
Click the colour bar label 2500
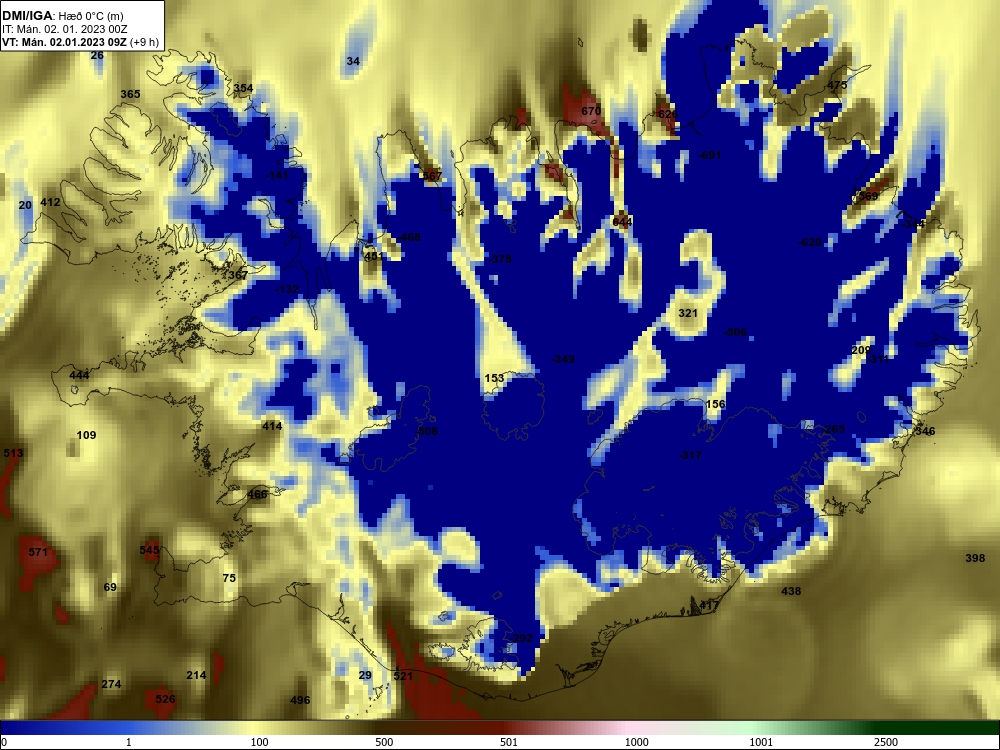point(886,742)
